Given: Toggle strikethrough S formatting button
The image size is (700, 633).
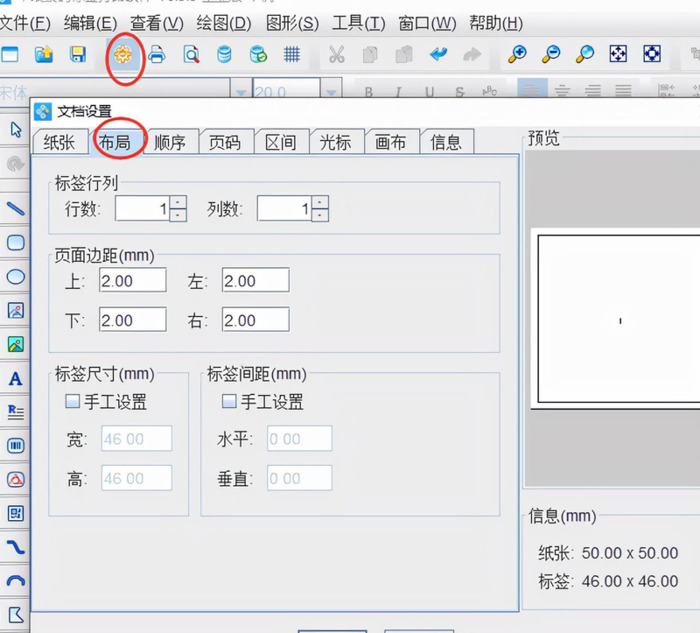Looking at the screenshot, I should 460,92.
